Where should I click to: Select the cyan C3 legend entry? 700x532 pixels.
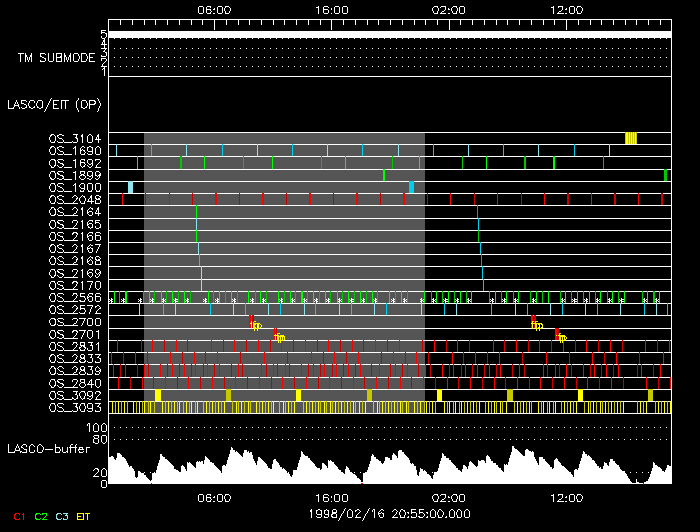62,516
